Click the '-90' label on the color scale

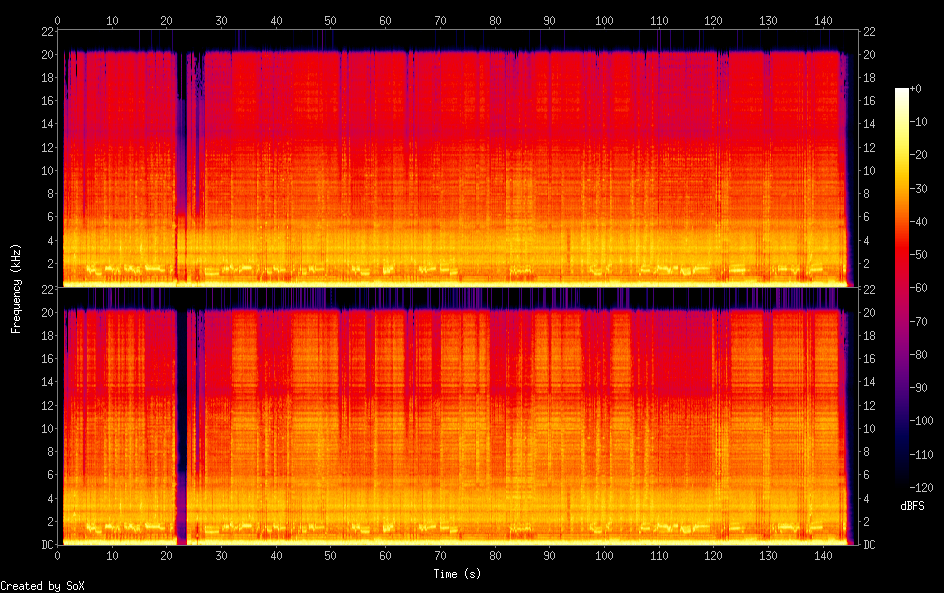tap(919, 388)
